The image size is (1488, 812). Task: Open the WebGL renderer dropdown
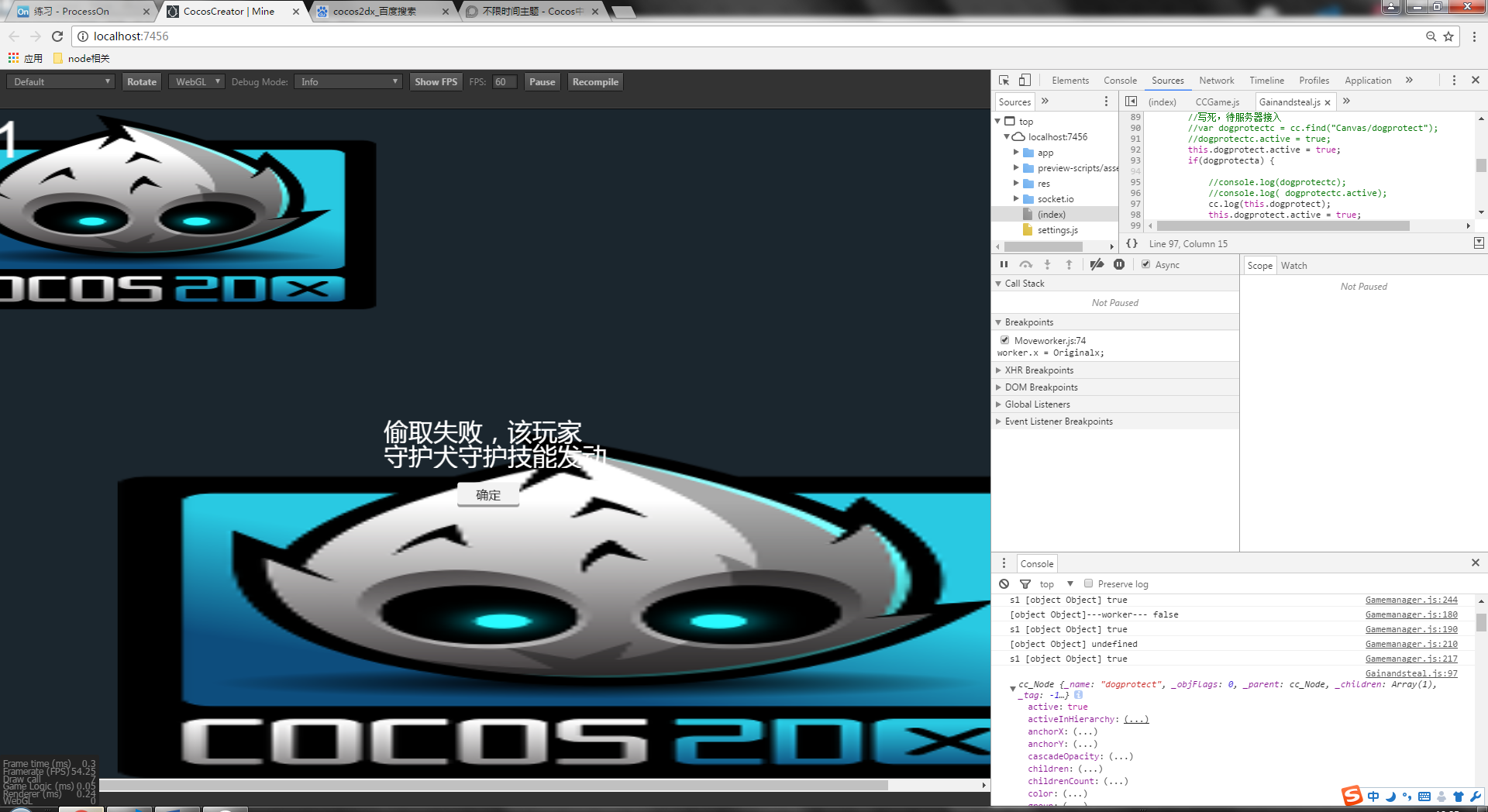coord(197,82)
